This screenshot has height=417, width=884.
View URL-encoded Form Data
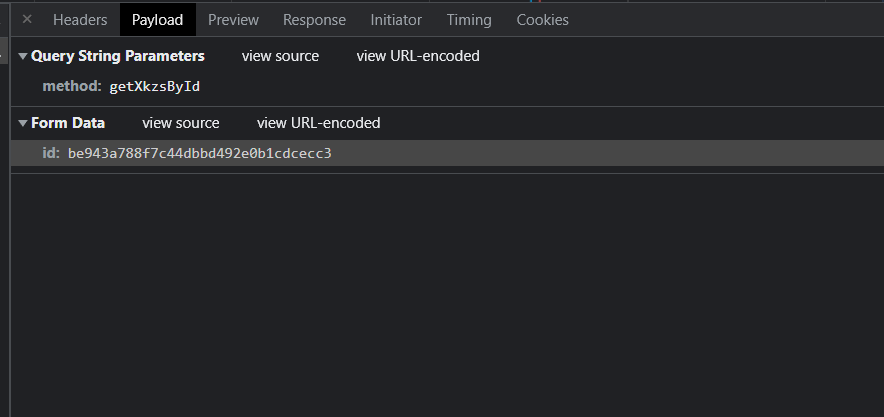click(319, 123)
